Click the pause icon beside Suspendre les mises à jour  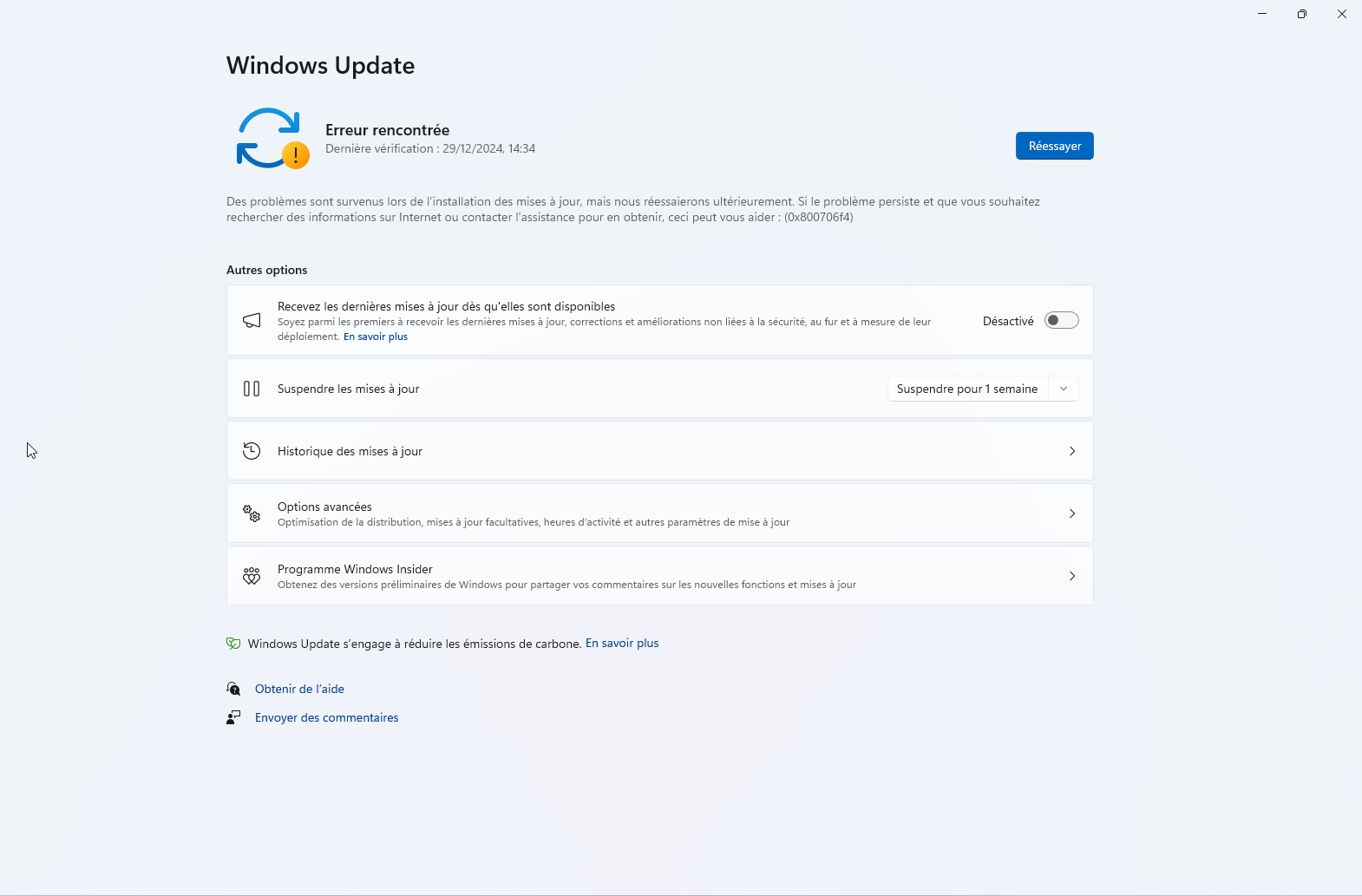(x=252, y=389)
